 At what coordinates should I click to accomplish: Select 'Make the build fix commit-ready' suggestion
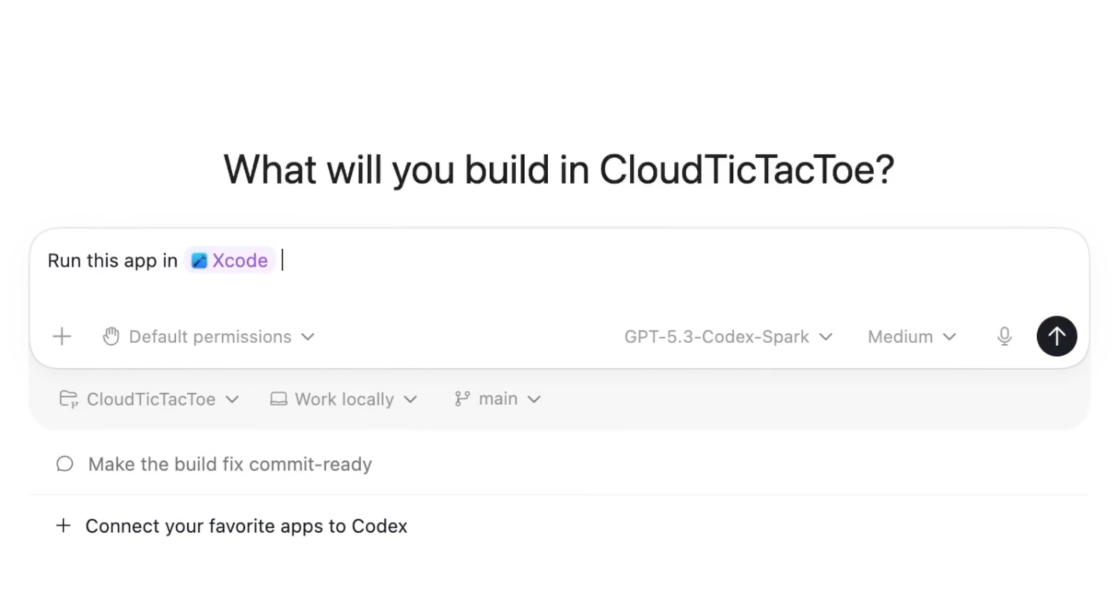coord(230,464)
